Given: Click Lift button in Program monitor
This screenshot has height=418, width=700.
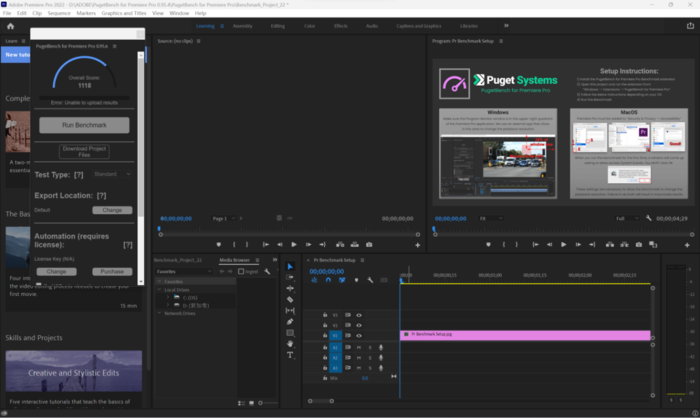Looking at the screenshot, I should (610, 245).
